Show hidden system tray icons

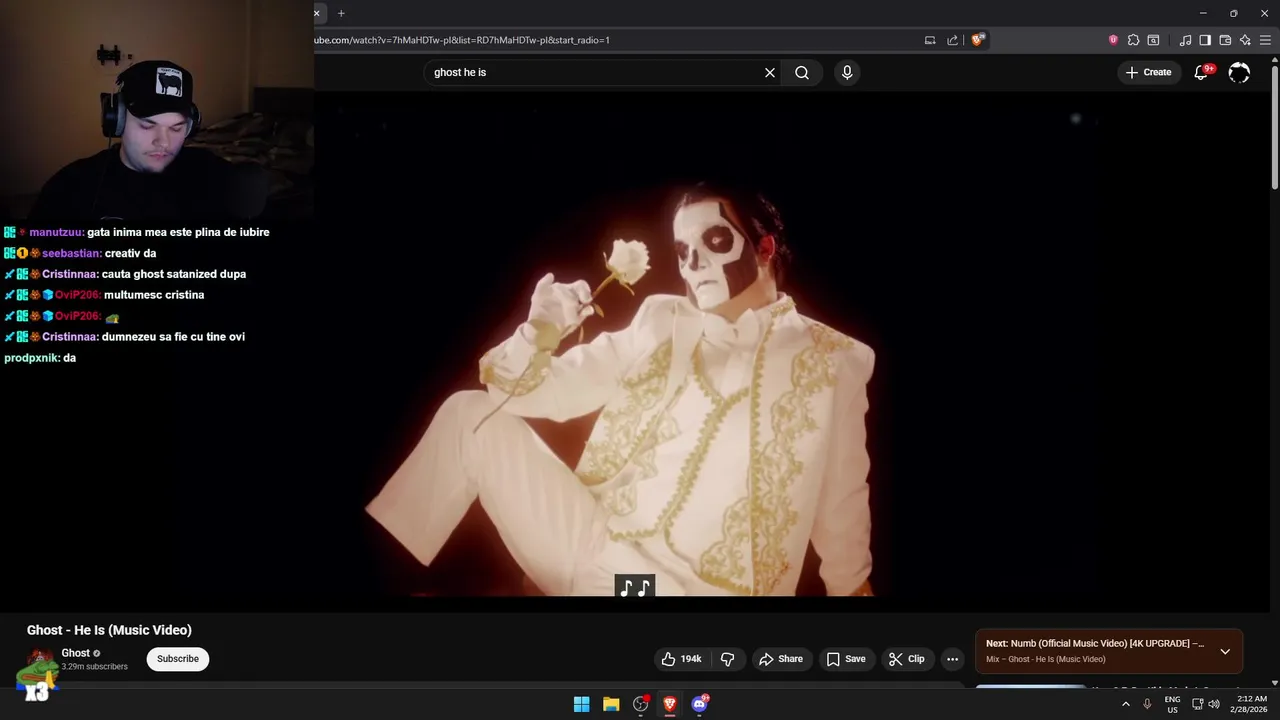coord(1126,704)
